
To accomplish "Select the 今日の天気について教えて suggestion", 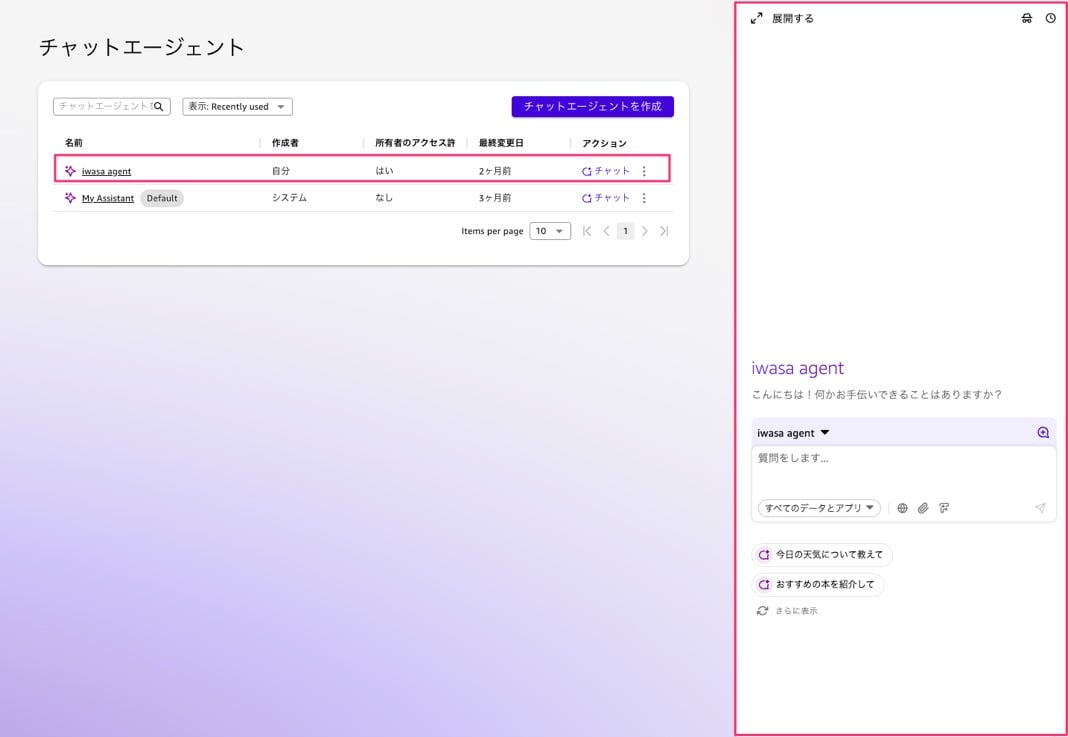I will (821, 554).
